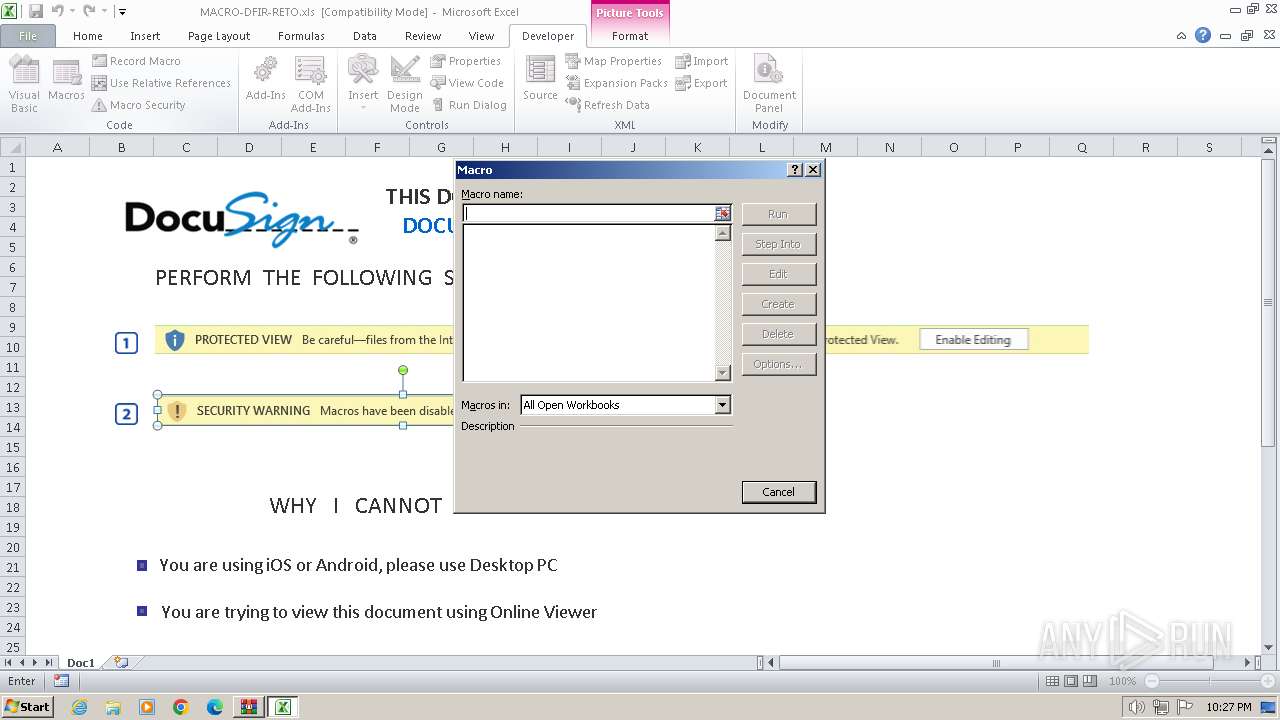This screenshot has height=720, width=1280.
Task: Open the Document Panel
Action: (769, 84)
